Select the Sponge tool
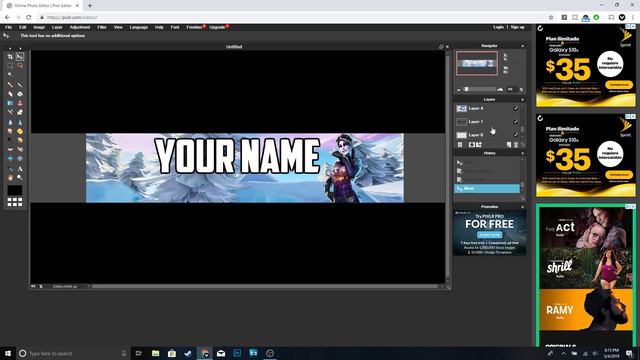Image resolution: width=640 pixels, height=360 pixels. [x=20, y=131]
